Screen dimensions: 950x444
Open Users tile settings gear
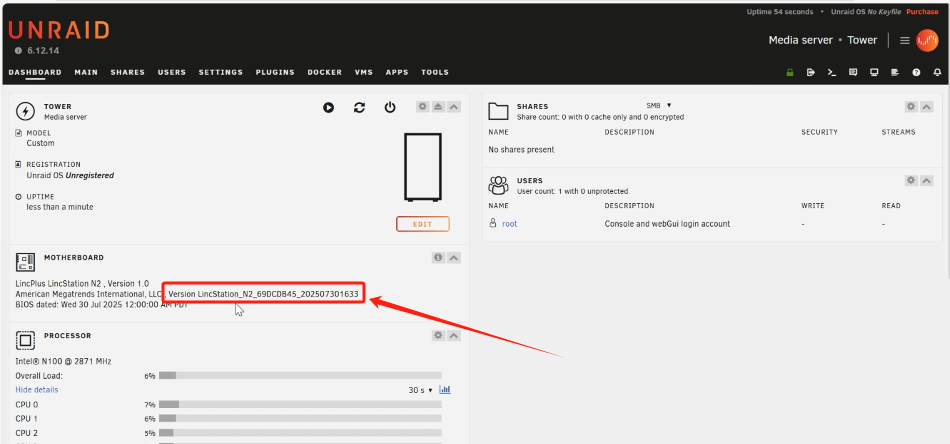coord(911,181)
